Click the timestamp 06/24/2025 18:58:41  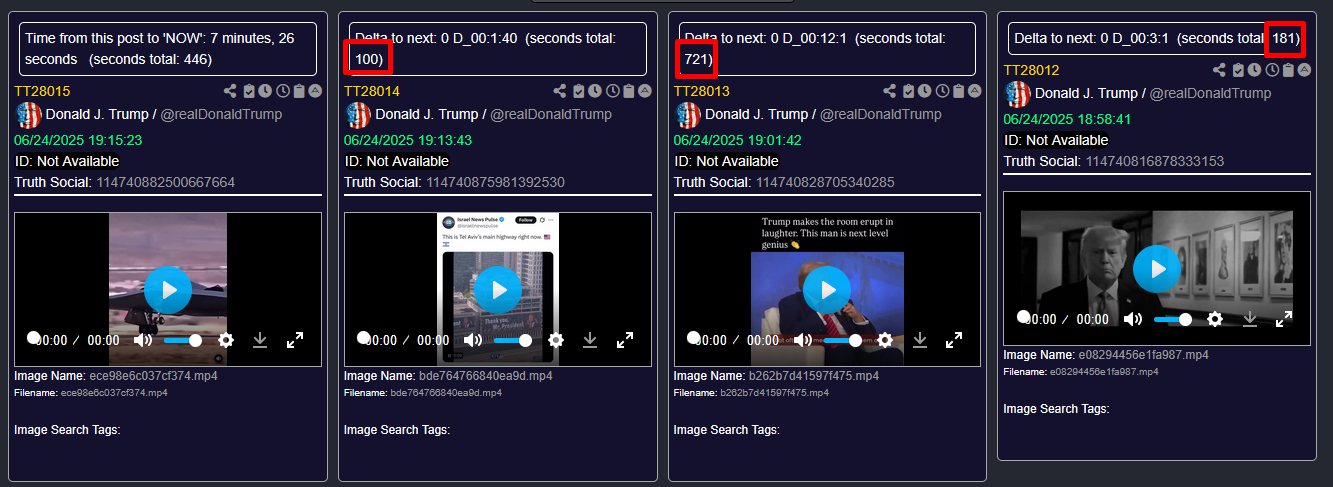pos(1068,119)
